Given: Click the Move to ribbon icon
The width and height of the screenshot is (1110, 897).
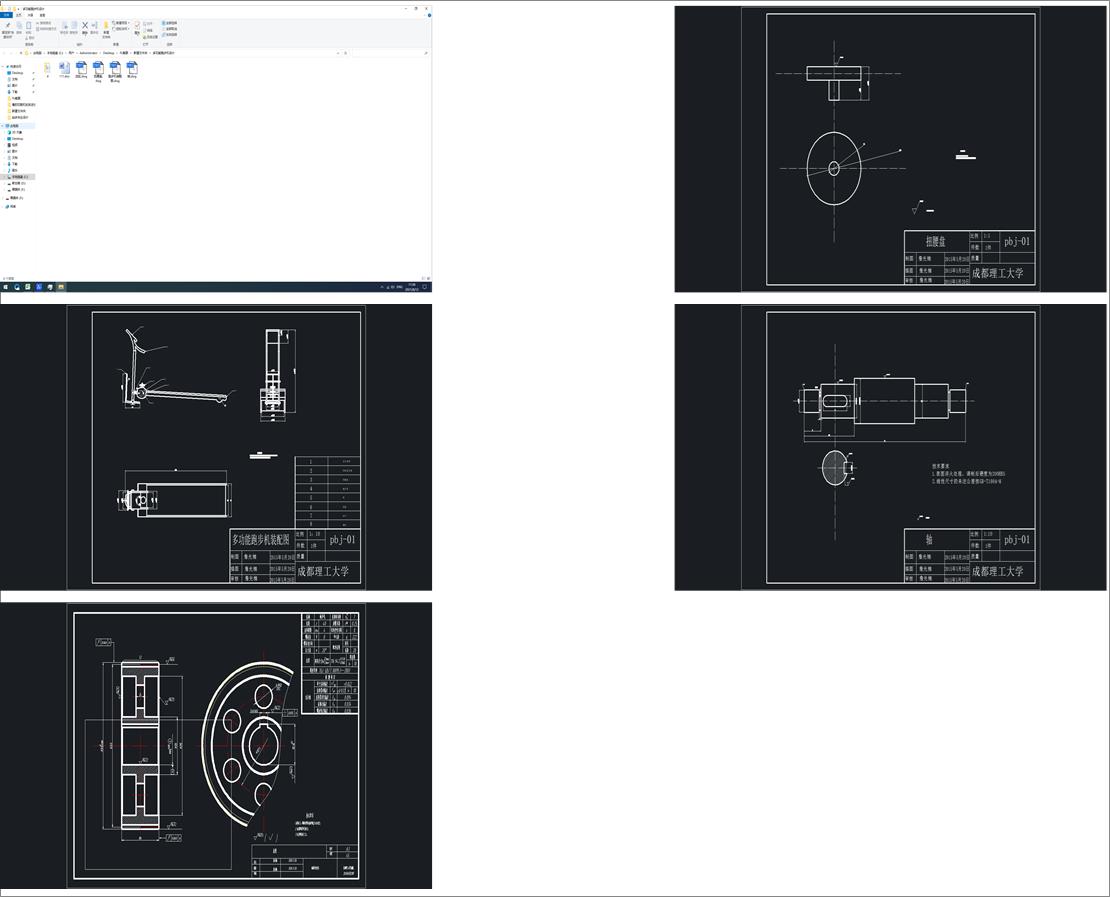Looking at the screenshot, I should (64, 25).
